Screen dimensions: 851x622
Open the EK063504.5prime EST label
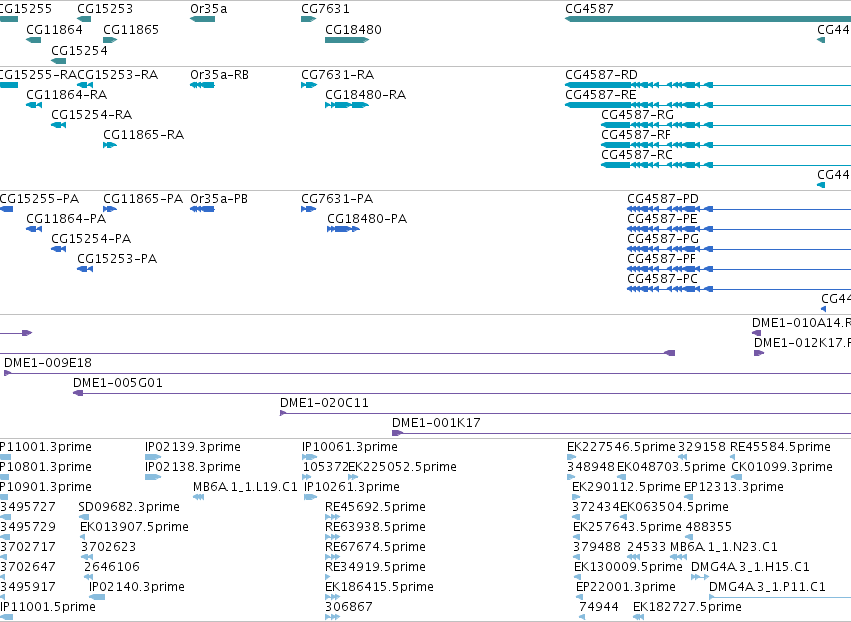(674, 507)
